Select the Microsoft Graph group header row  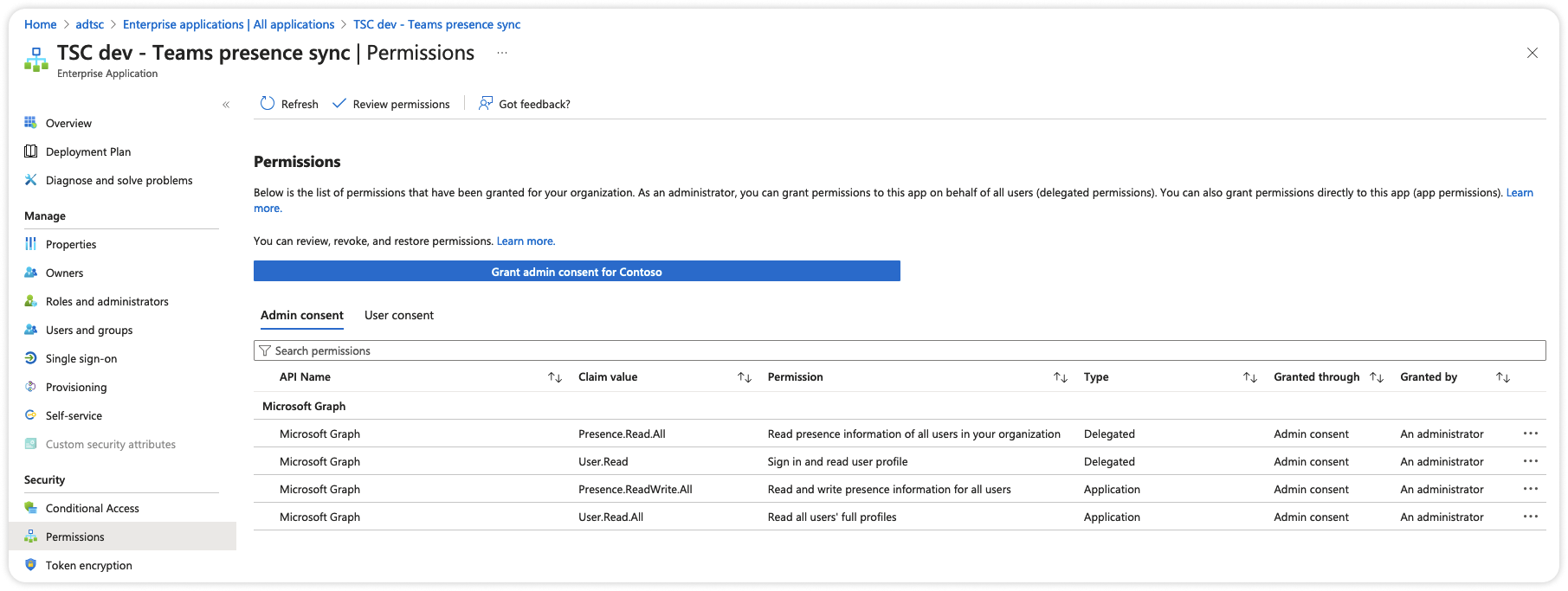coord(900,406)
